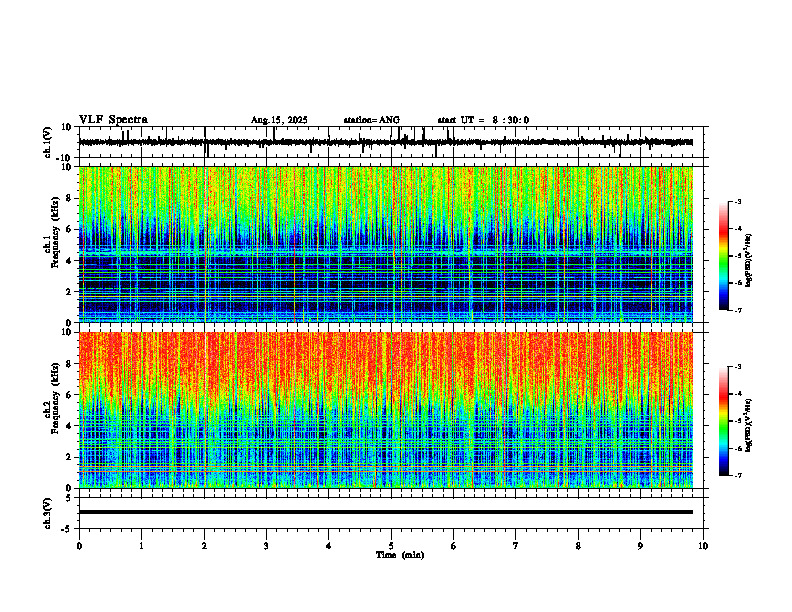Viewport: 792px width, 612px height.
Task: Click the ch.1 spectrogram color scale bar
Action: [x=723, y=256]
